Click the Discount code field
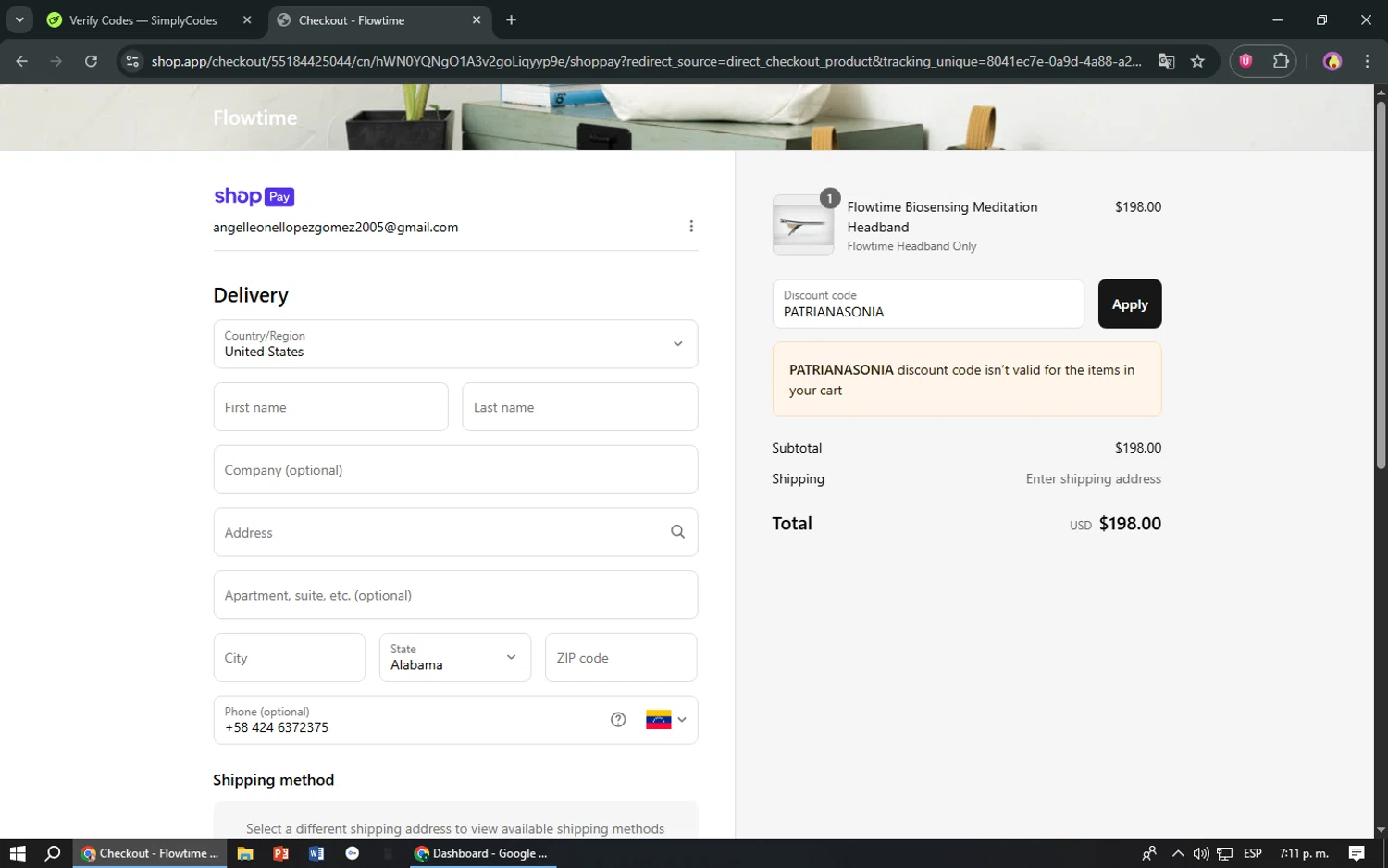This screenshot has height=868, width=1388. 928,304
